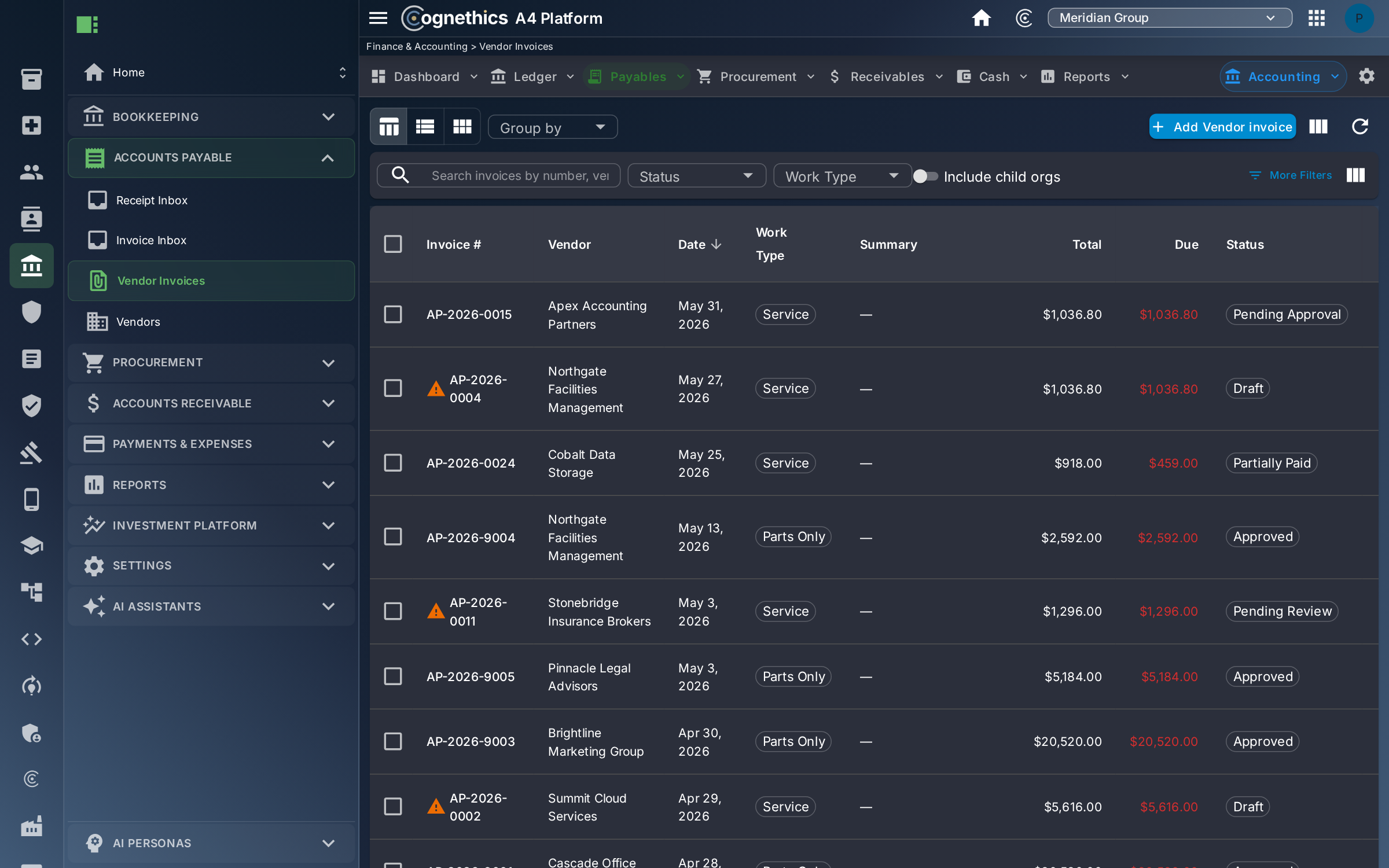Click warning icon on AP-2026-0004
Image resolution: width=1389 pixels, height=868 pixels.
[435, 388]
